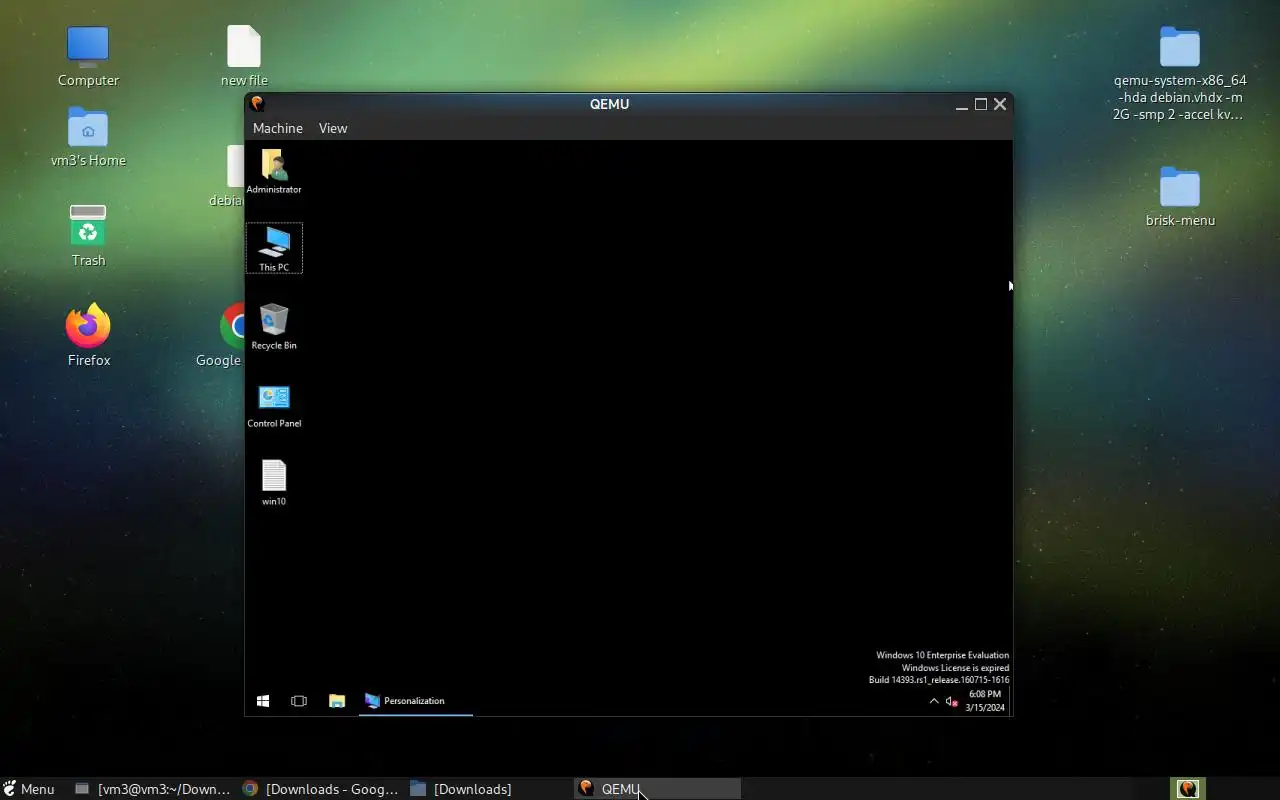Screen dimensions: 1280x800
Task: Close the QEMU window
Action: click(1000, 104)
